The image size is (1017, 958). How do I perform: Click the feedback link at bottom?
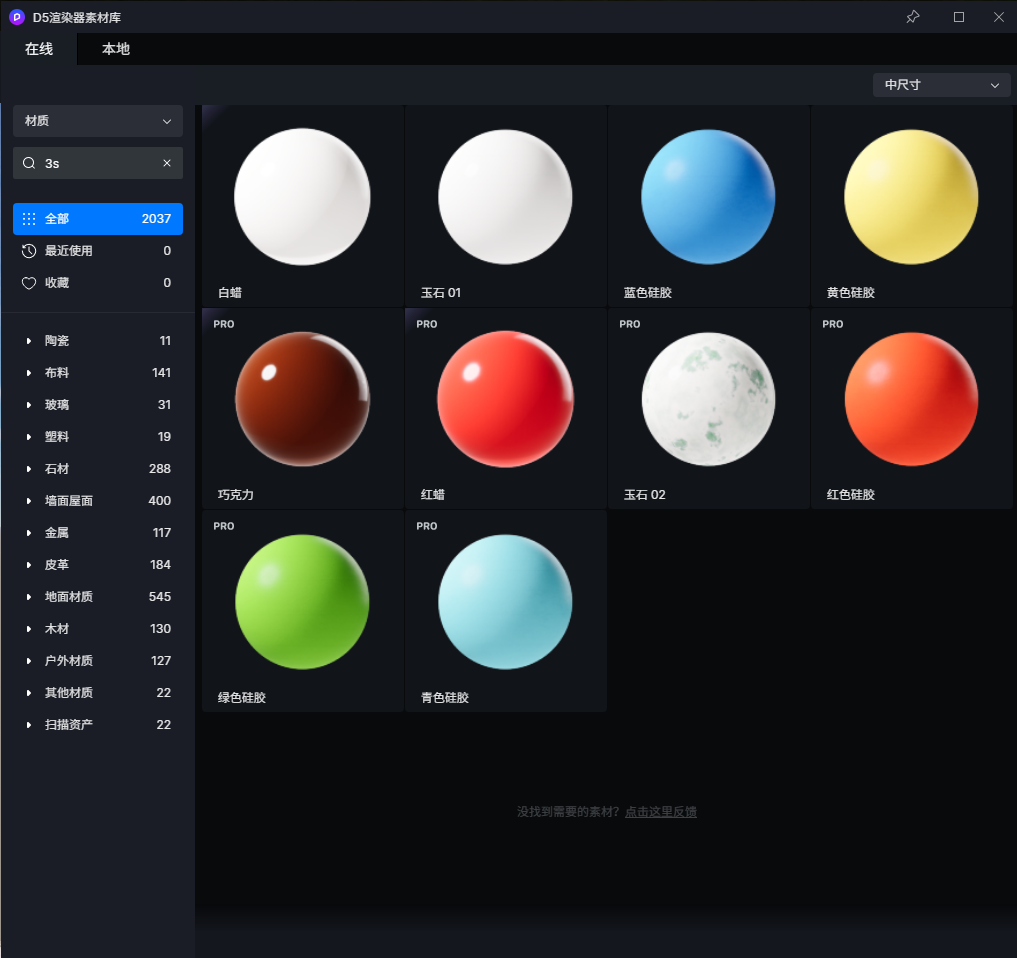coord(660,812)
